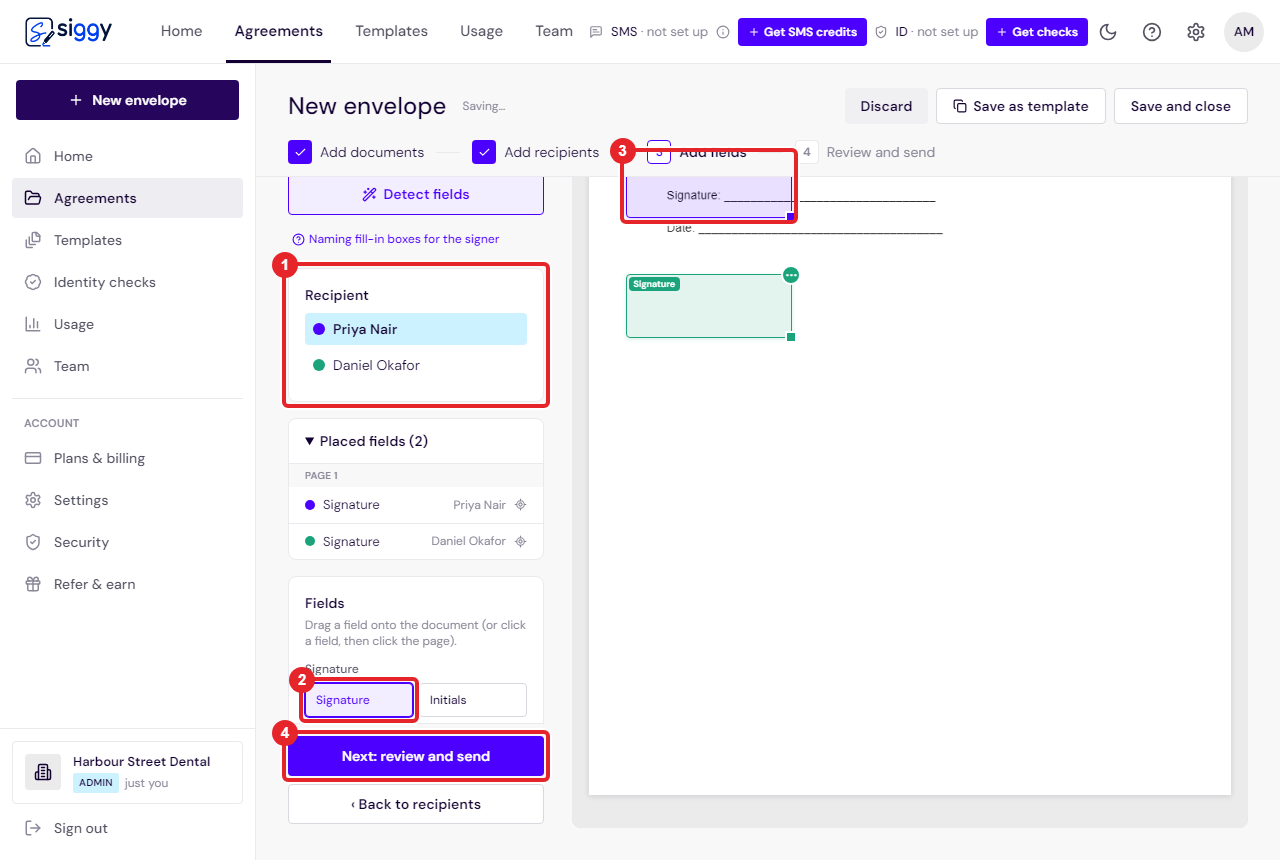Open Naming fill-in boxes help link
The image size is (1280, 860).
pos(396,239)
